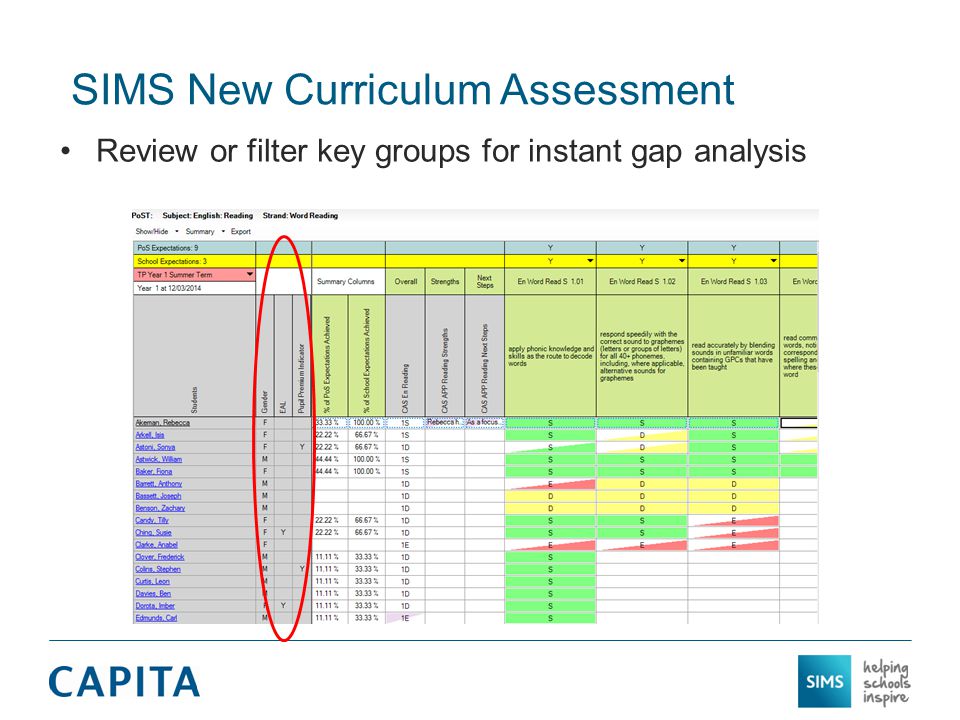Select Akeman Rebecca's 33.33 % PoS cell

(330, 423)
